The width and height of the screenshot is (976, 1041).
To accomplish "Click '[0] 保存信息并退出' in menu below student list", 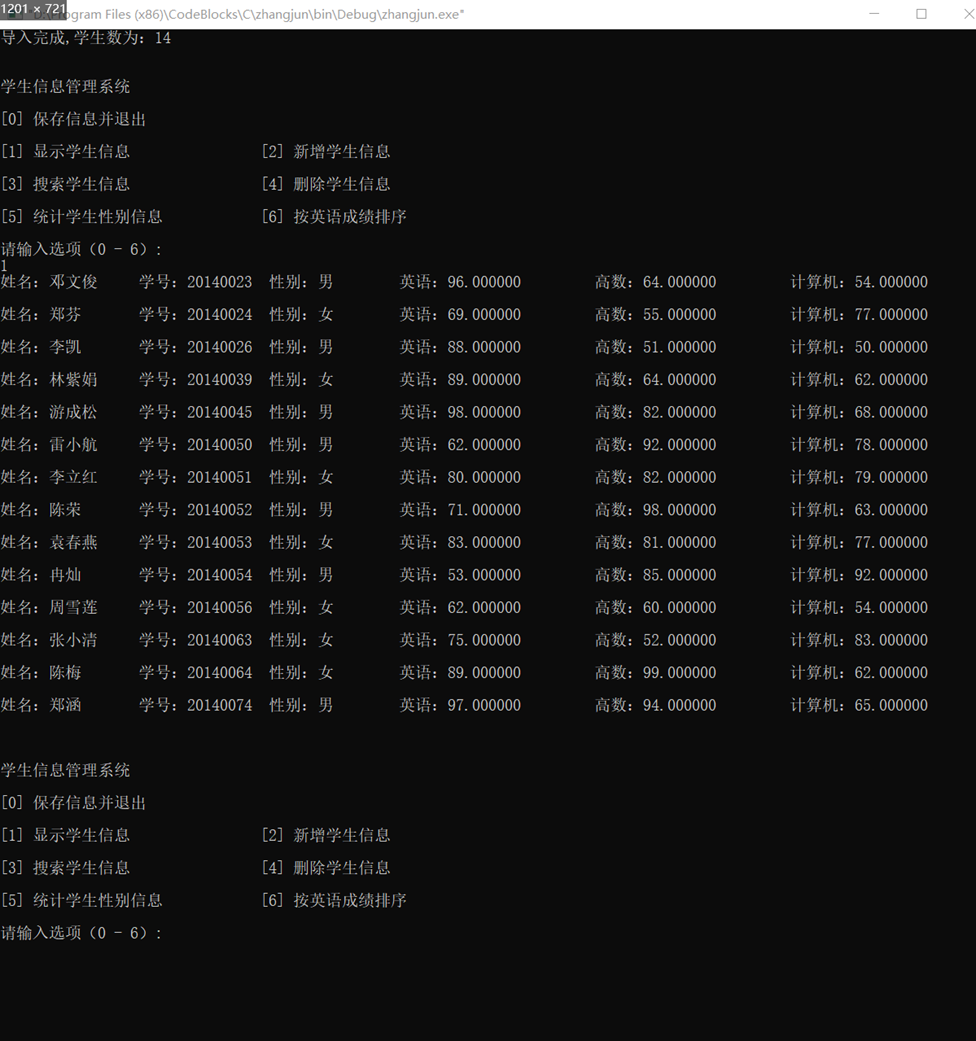I will tap(73, 803).
